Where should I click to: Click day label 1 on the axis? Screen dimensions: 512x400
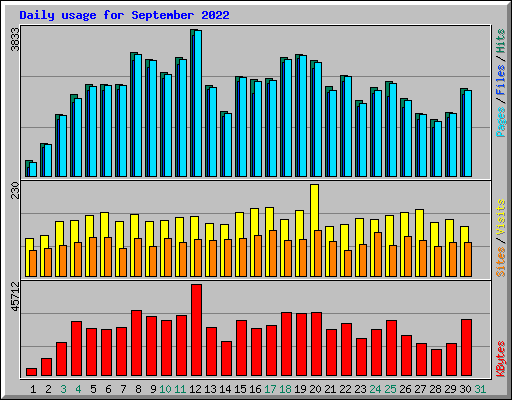point(33,389)
